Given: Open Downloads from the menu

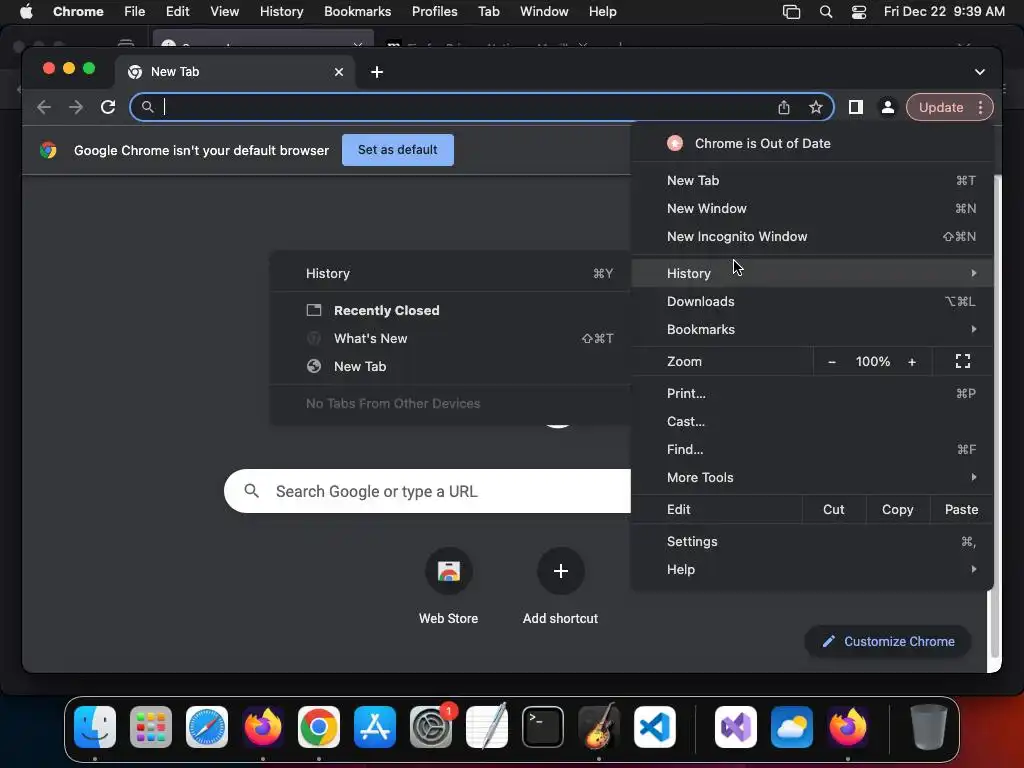Looking at the screenshot, I should tap(812, 301).
